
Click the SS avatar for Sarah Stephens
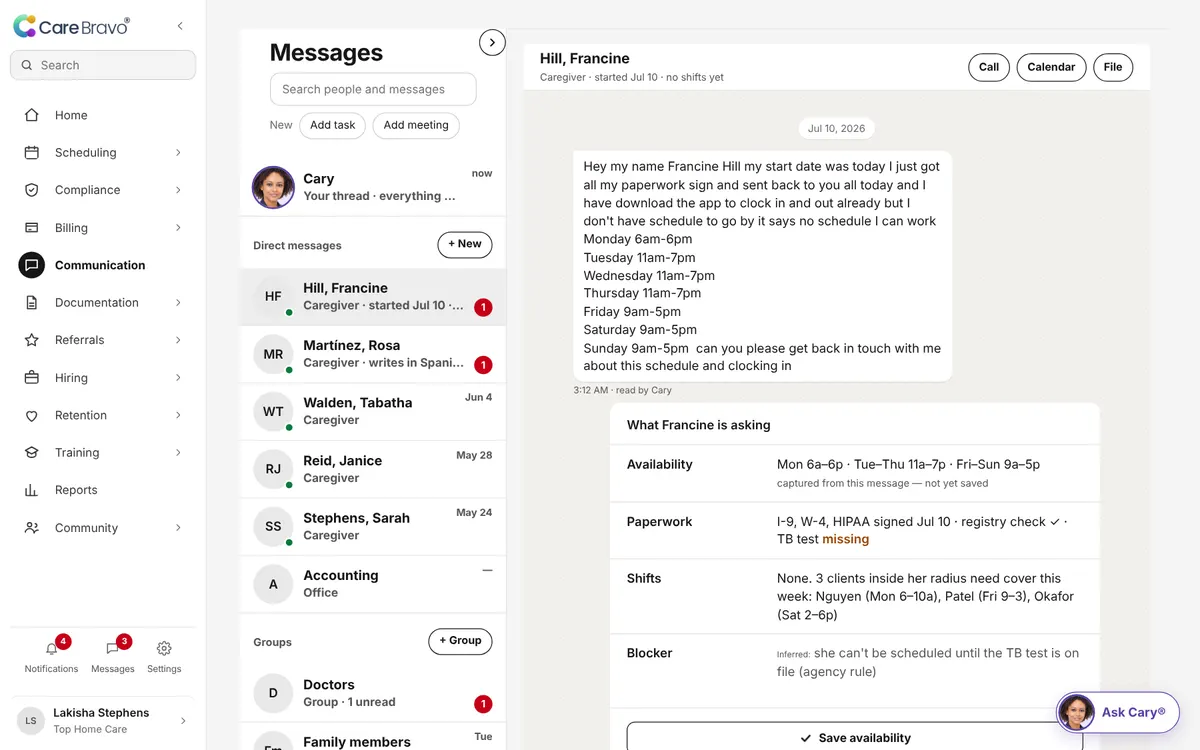click(273, 526)
